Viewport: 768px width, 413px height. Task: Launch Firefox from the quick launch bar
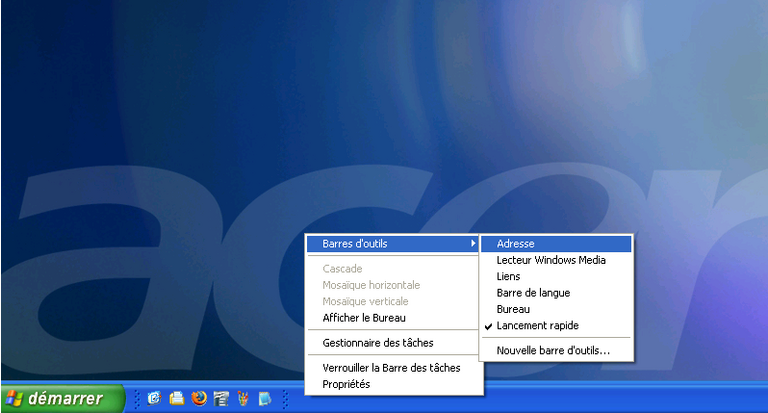click(x=199, y=398)
